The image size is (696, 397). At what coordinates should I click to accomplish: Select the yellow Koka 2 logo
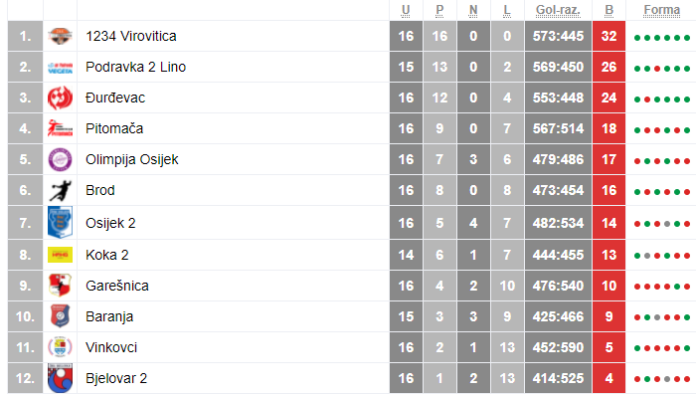coord(60,255)
